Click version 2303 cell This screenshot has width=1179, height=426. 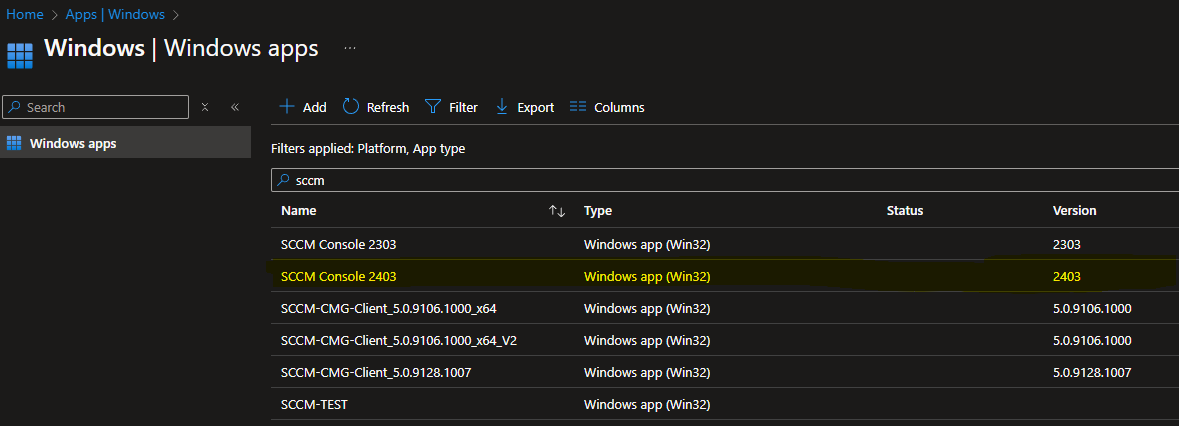coord(1066,244)
